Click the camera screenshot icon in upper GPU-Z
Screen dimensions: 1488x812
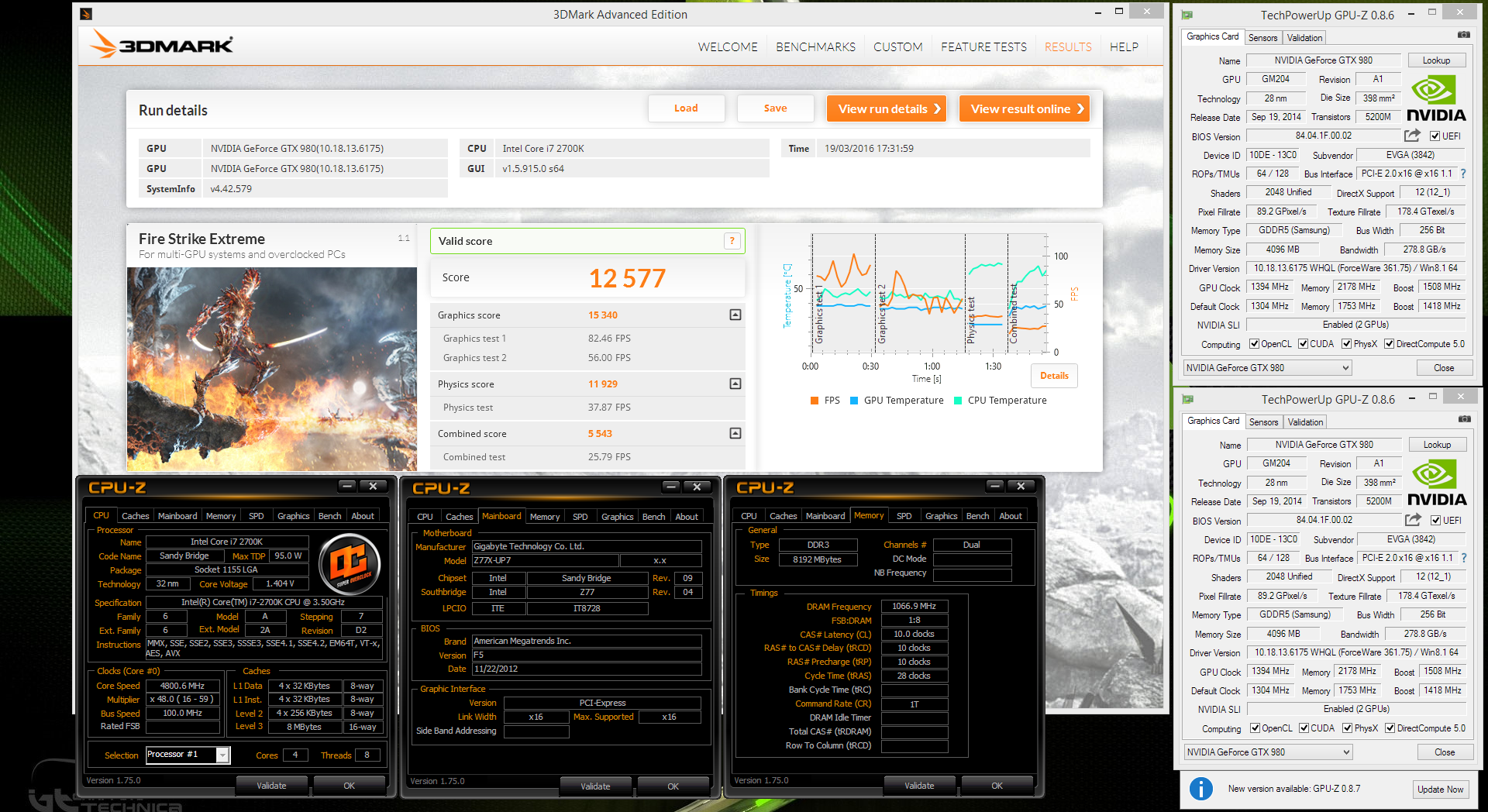pos(1463,35)
